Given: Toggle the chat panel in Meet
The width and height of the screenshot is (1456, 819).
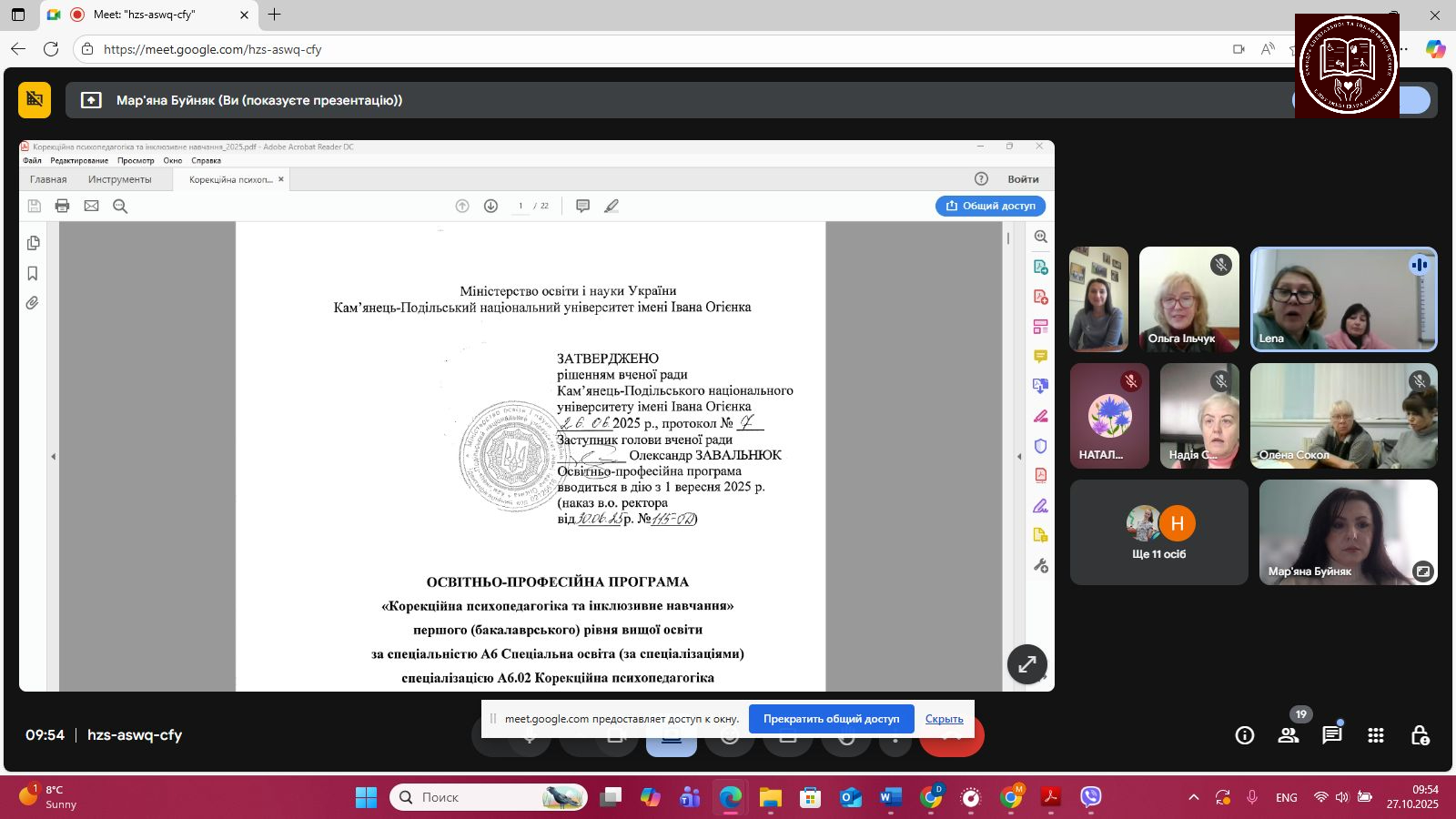Looking at the screenshot, I should [x=1331, y=735].
